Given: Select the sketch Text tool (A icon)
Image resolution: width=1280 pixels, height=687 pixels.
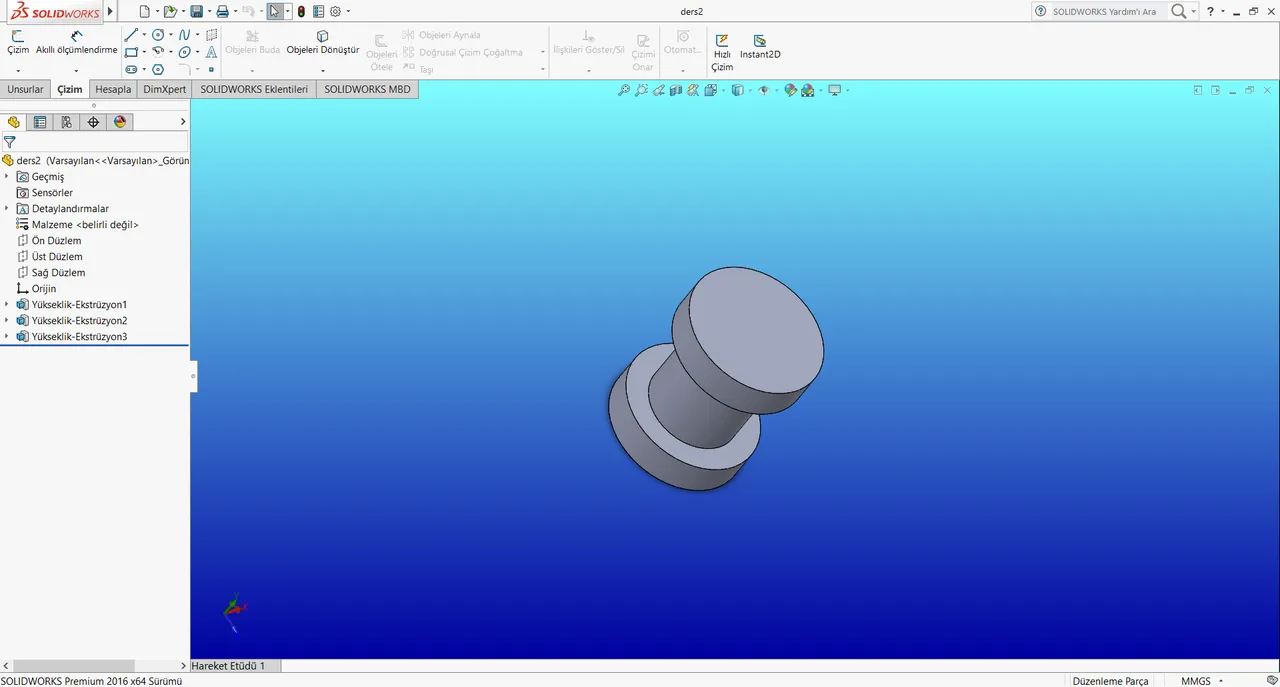Looking at the screenshot, I should (x=211, y=52).
